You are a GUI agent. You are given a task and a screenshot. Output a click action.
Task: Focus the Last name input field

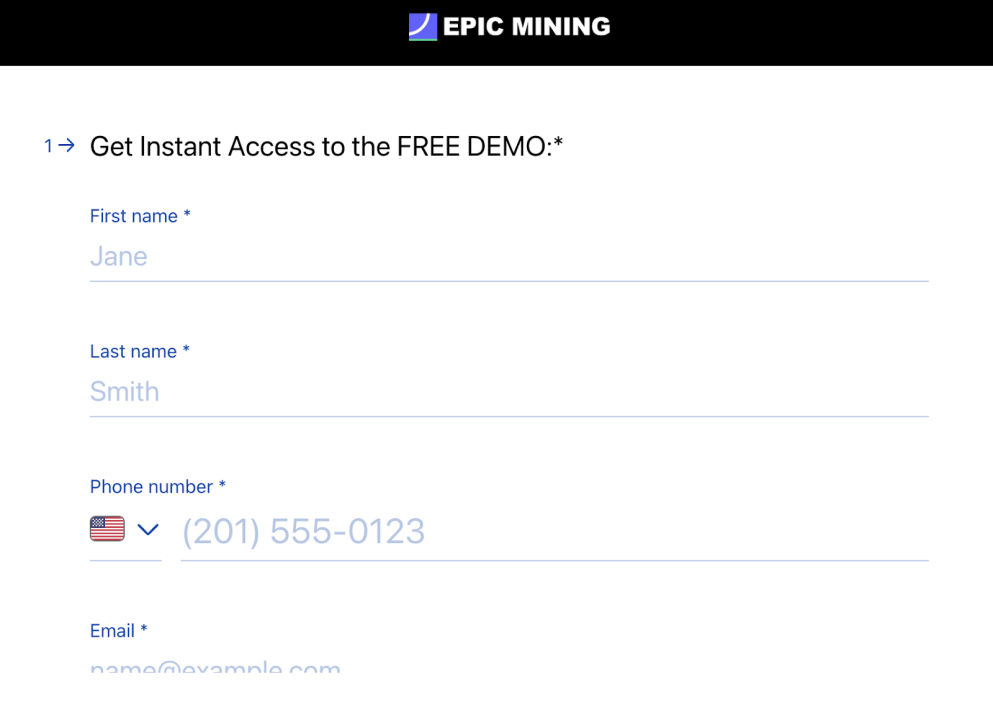(508, 392)
